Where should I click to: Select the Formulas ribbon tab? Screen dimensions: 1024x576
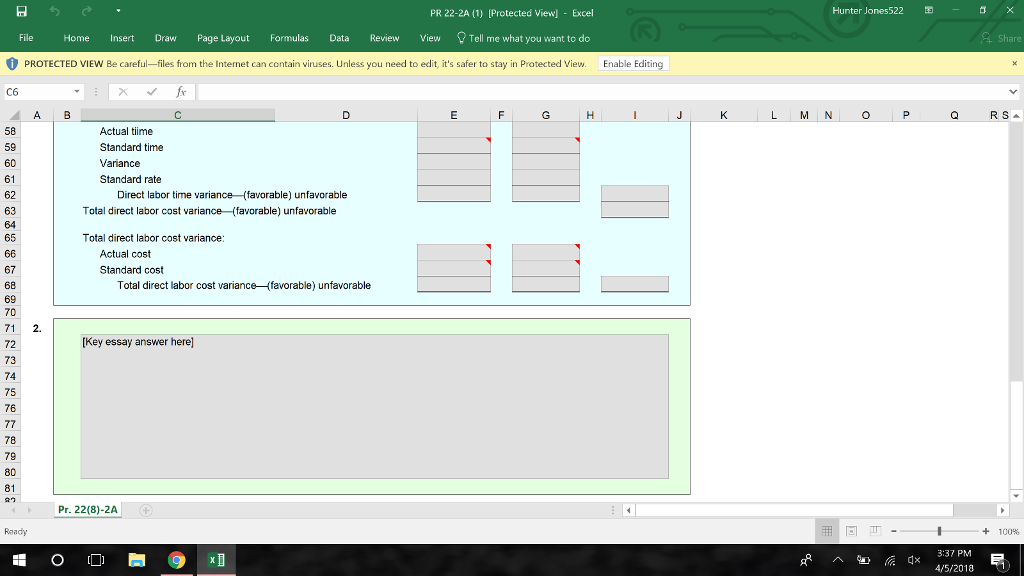289,38
